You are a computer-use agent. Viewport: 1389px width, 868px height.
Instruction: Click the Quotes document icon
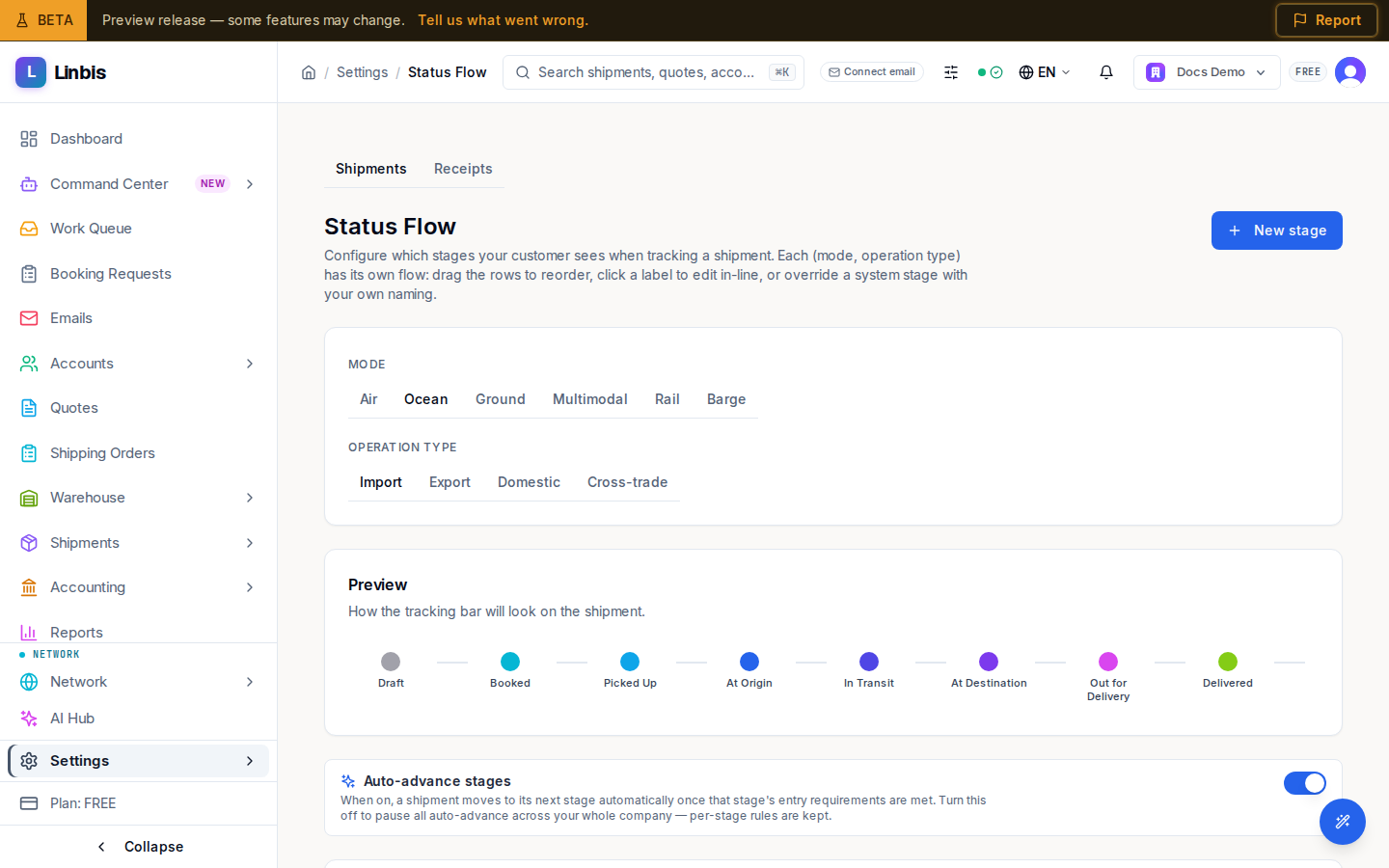(29, 408)
